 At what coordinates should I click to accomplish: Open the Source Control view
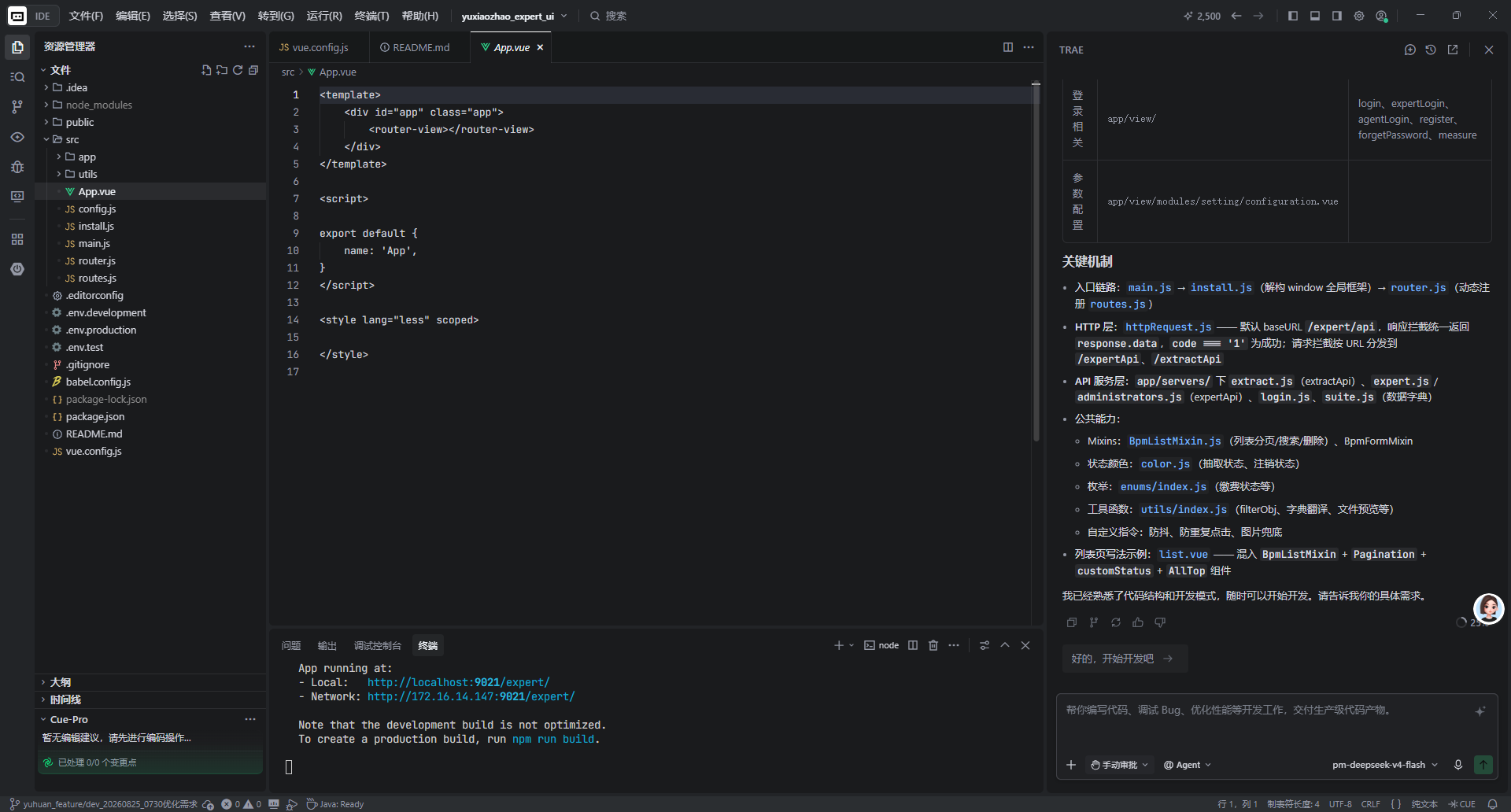pos(17,107)
